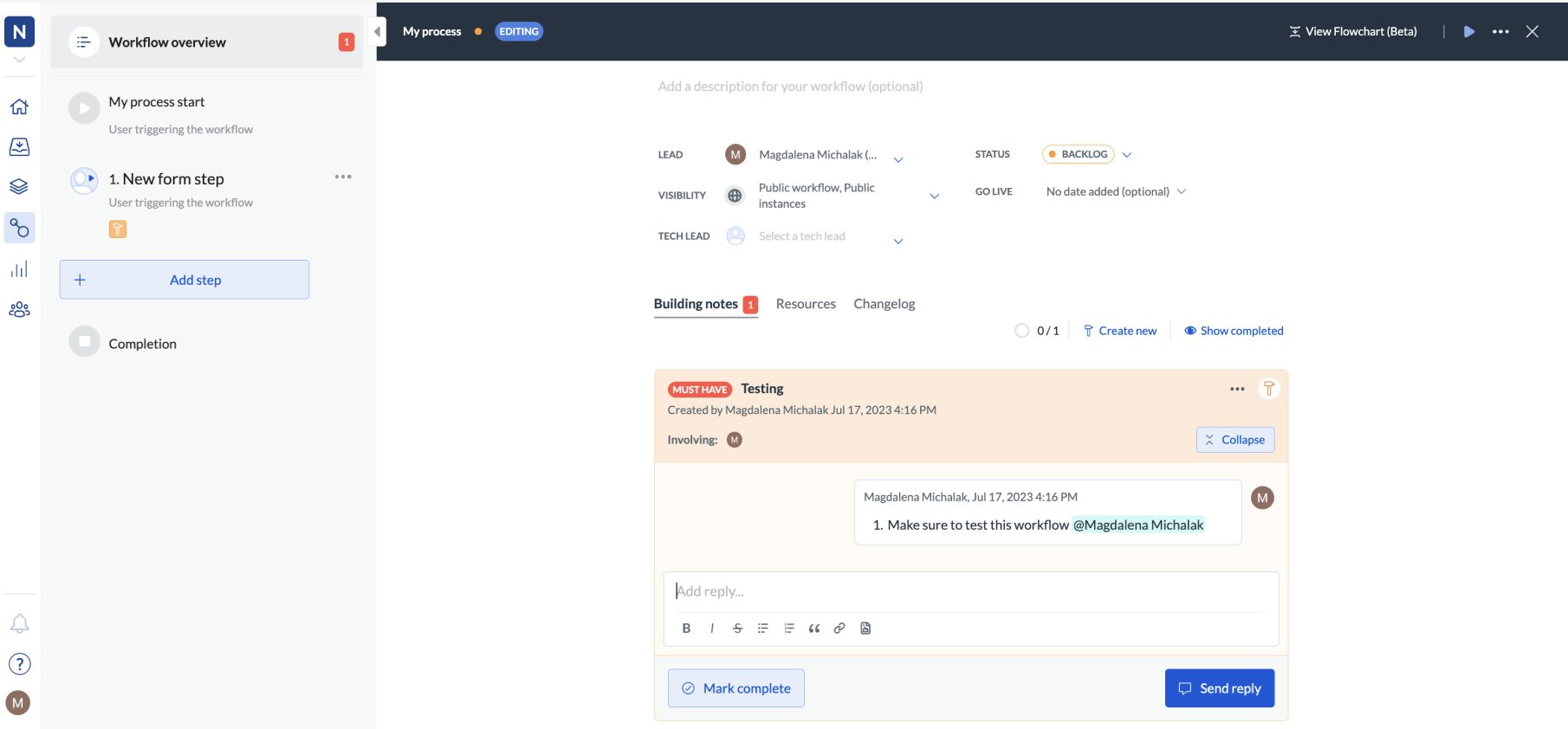Click the Mark complete button

pos(736,688)
